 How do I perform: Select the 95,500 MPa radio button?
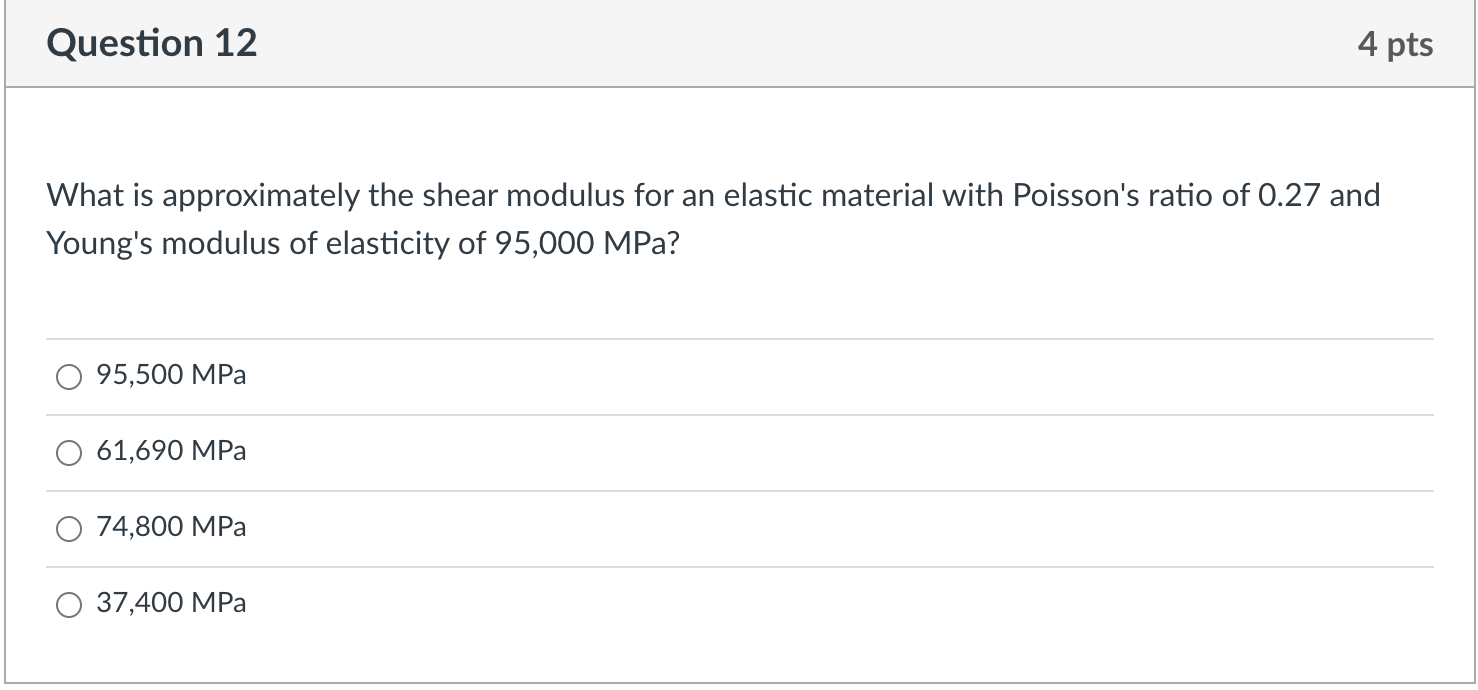(x=69, y=377)
